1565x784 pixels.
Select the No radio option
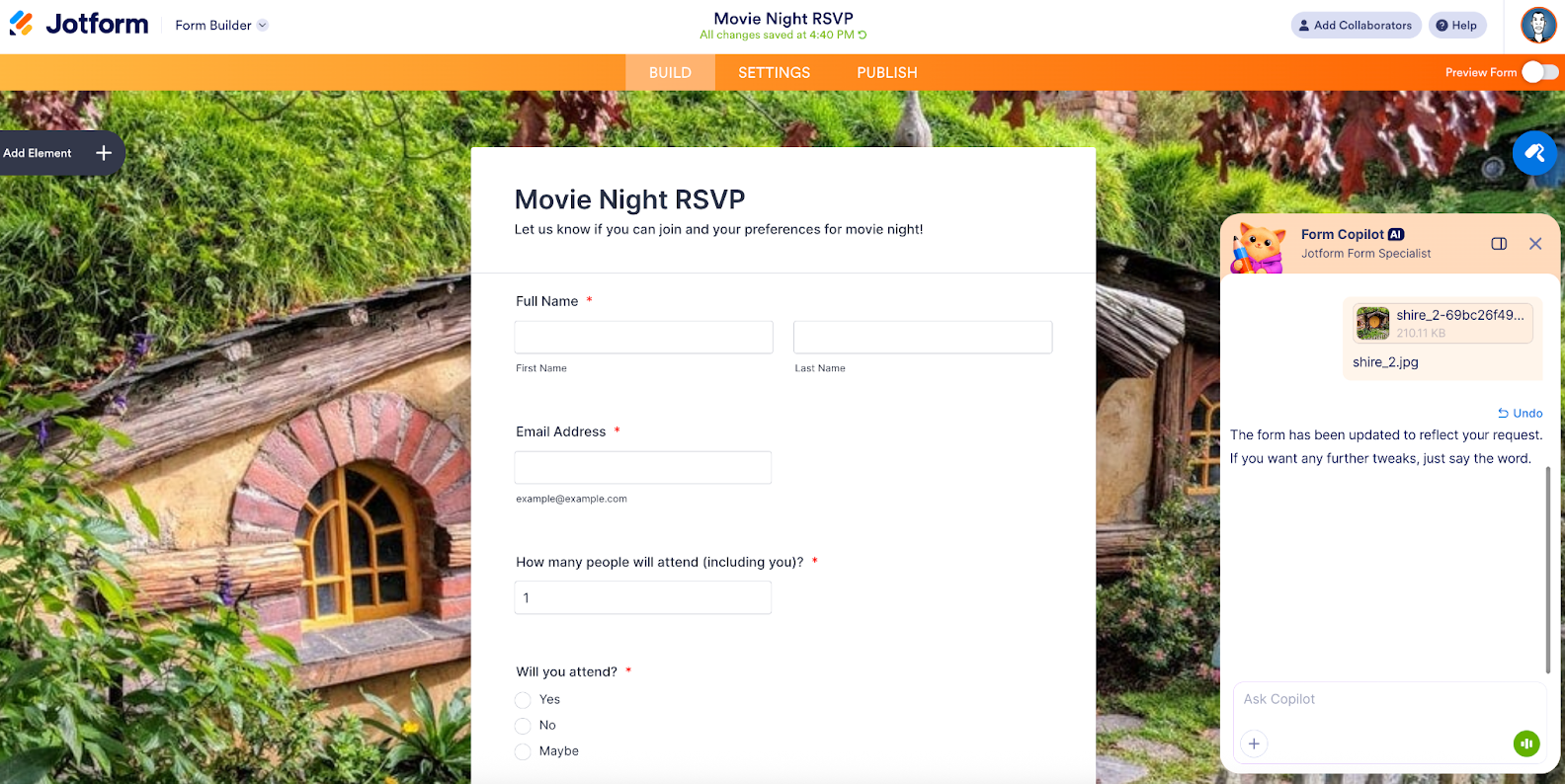[x=523, y=726]
